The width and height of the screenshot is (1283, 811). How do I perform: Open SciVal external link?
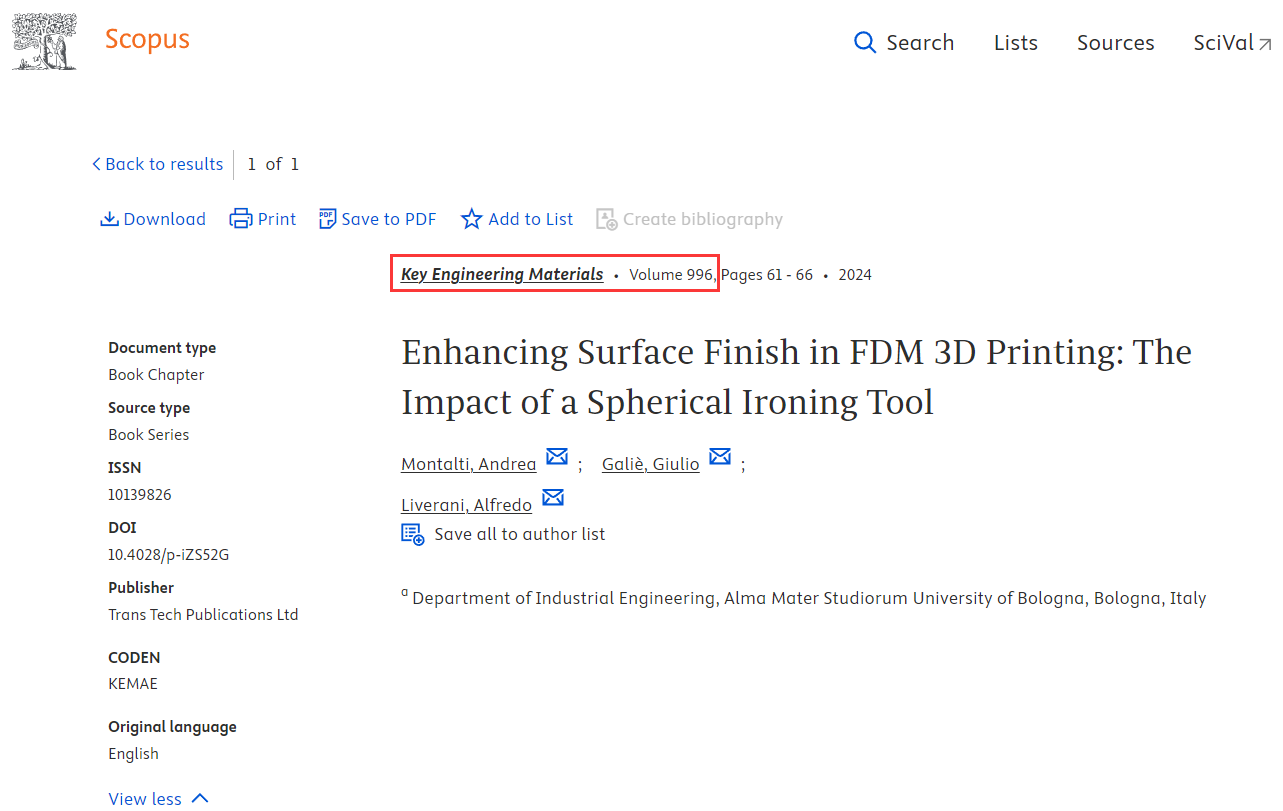pos(1233,43)
